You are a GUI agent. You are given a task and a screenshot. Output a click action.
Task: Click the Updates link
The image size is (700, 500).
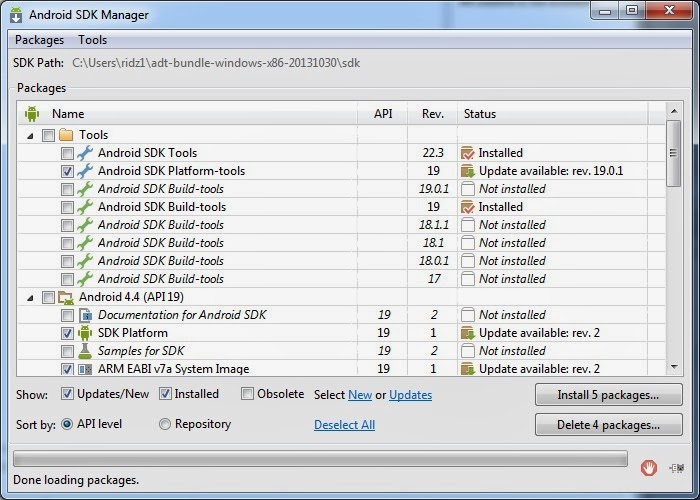coord(410,395)
